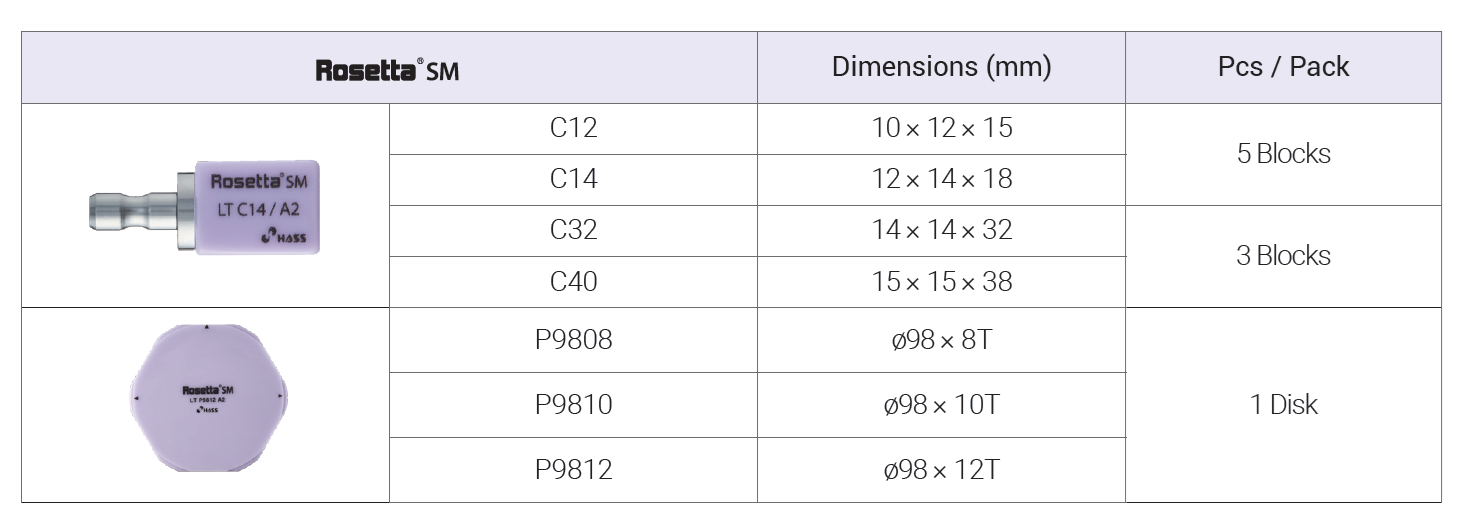Click the ø98 × 10T dimension value
Image resolution: width=1464 pixels, height=511 pixels.
click(x=941, y=405)
